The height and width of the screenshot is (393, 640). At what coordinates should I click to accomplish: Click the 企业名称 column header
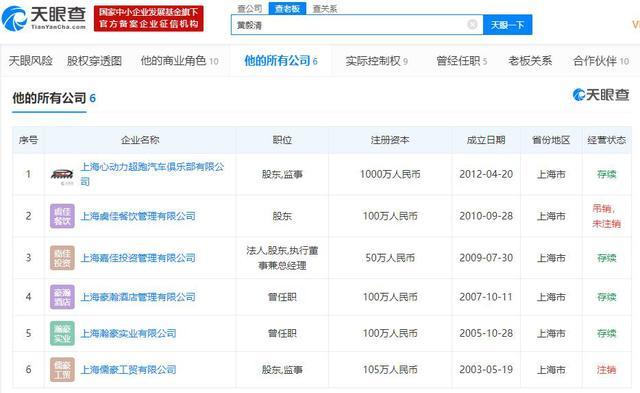point(140,140)
